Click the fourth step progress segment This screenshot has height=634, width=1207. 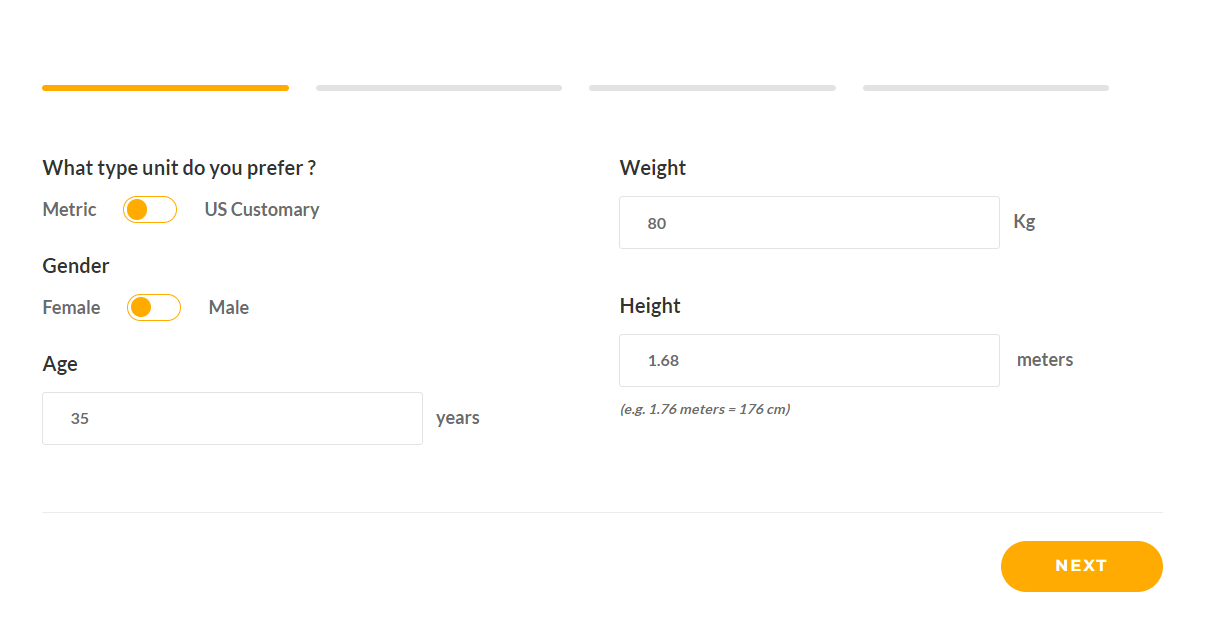(x=985, y=87)
